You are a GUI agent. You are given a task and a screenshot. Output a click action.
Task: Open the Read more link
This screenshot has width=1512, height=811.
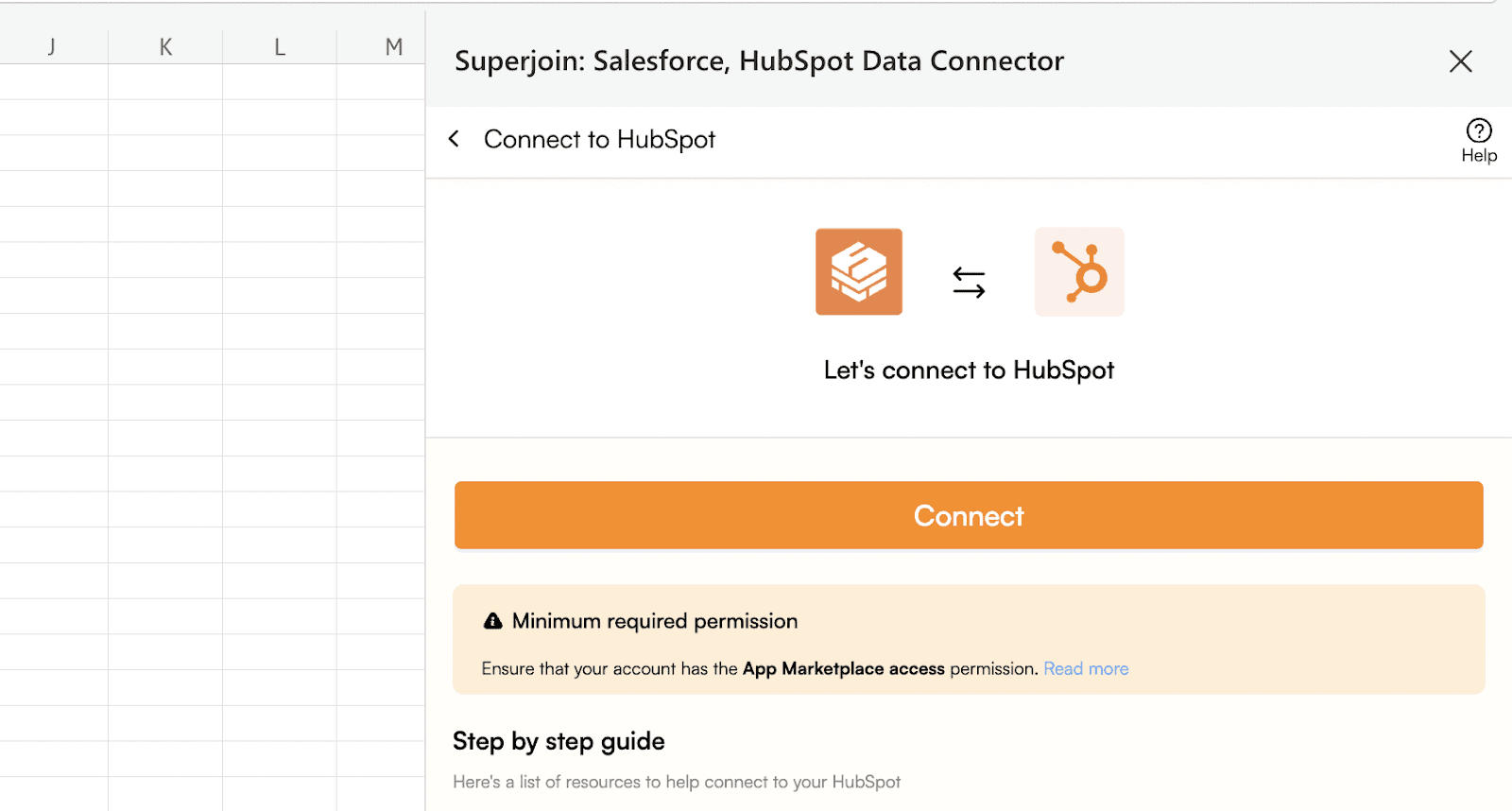click(1086, 668)
